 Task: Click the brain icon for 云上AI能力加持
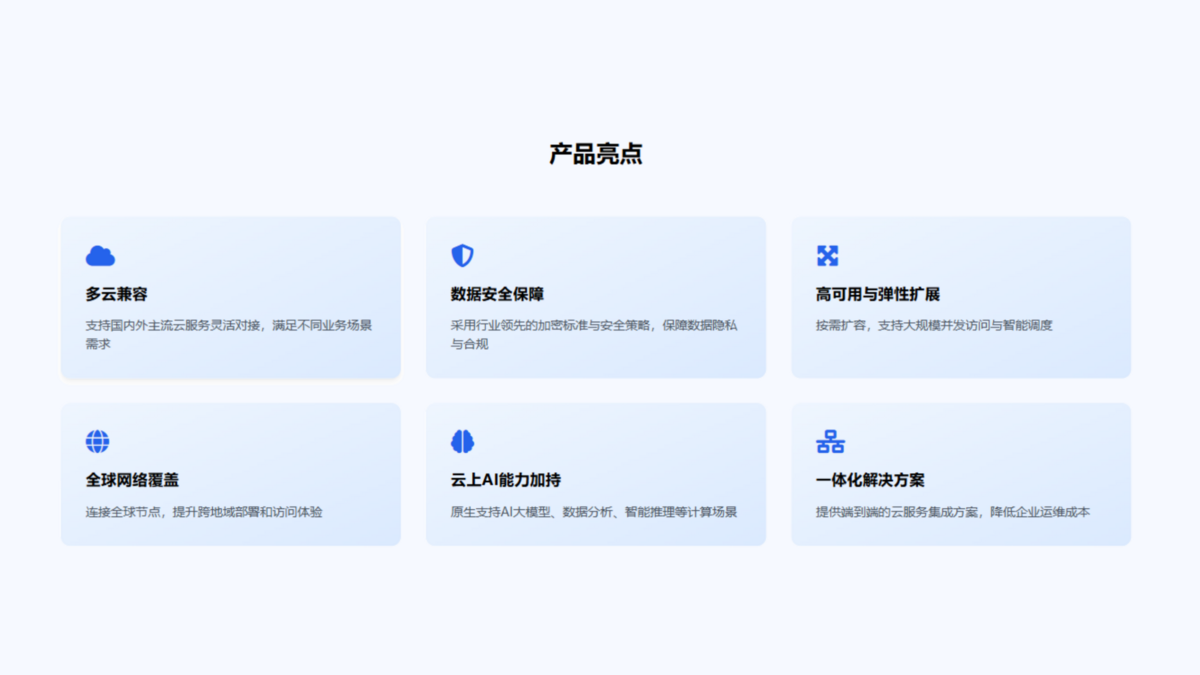(x=462, y=441)
